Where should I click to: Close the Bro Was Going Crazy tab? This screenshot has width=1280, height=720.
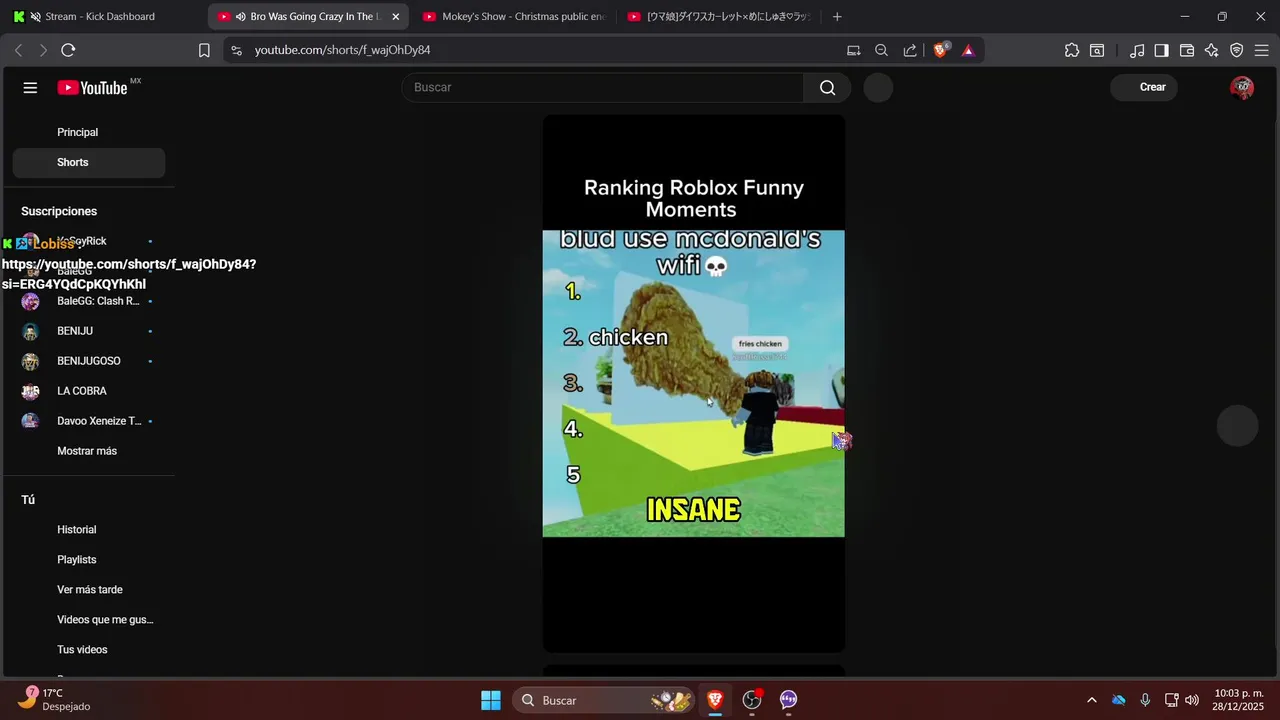395,16
